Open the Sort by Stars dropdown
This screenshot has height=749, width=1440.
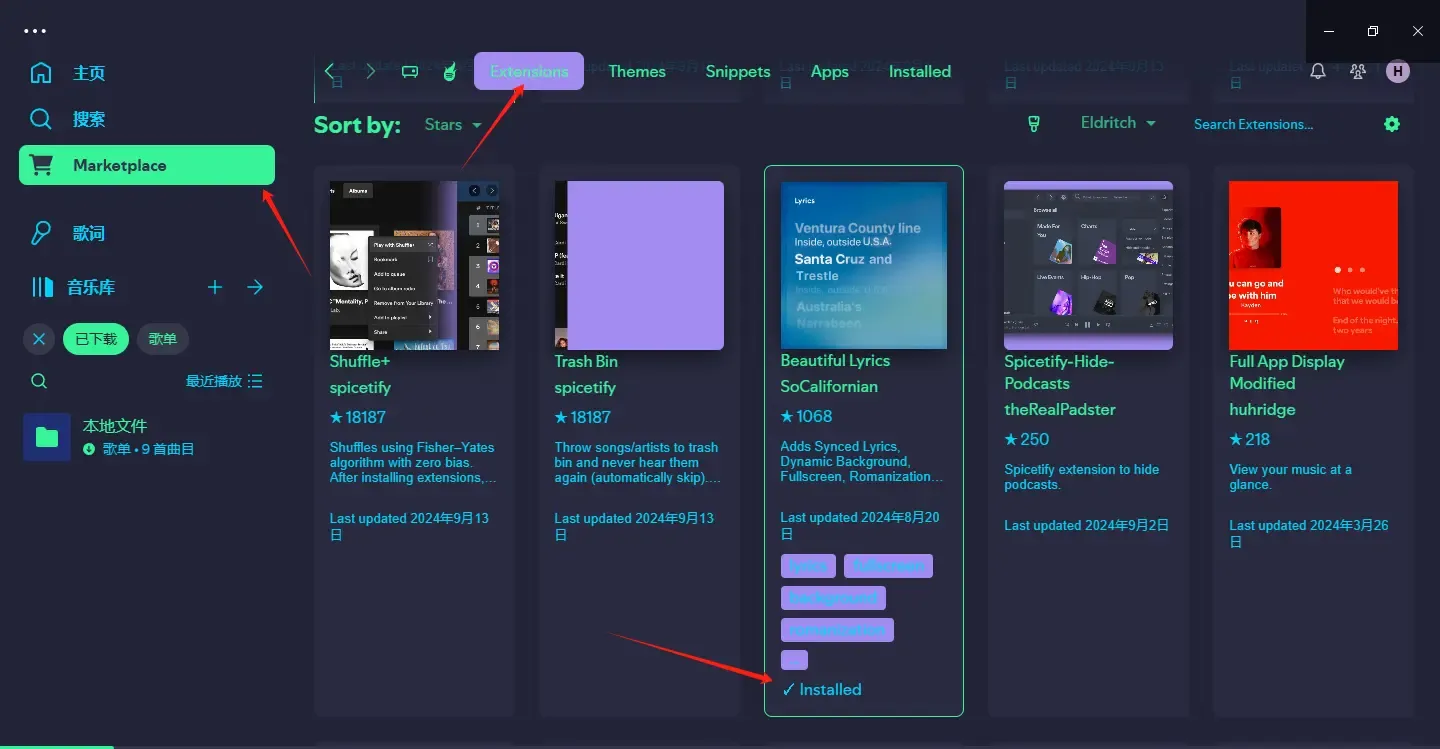pos(453,125)
